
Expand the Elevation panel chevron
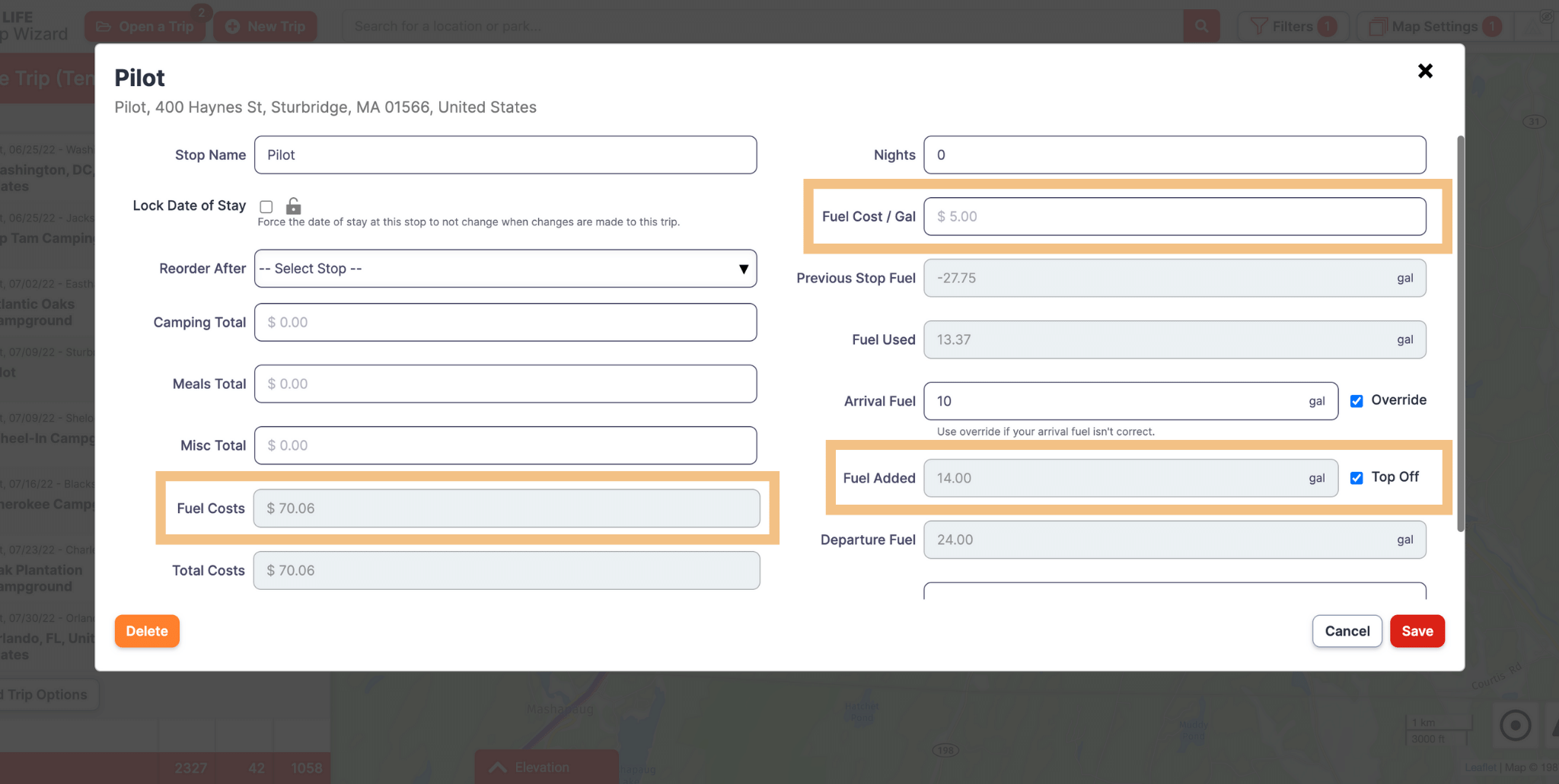pos(498,767)
